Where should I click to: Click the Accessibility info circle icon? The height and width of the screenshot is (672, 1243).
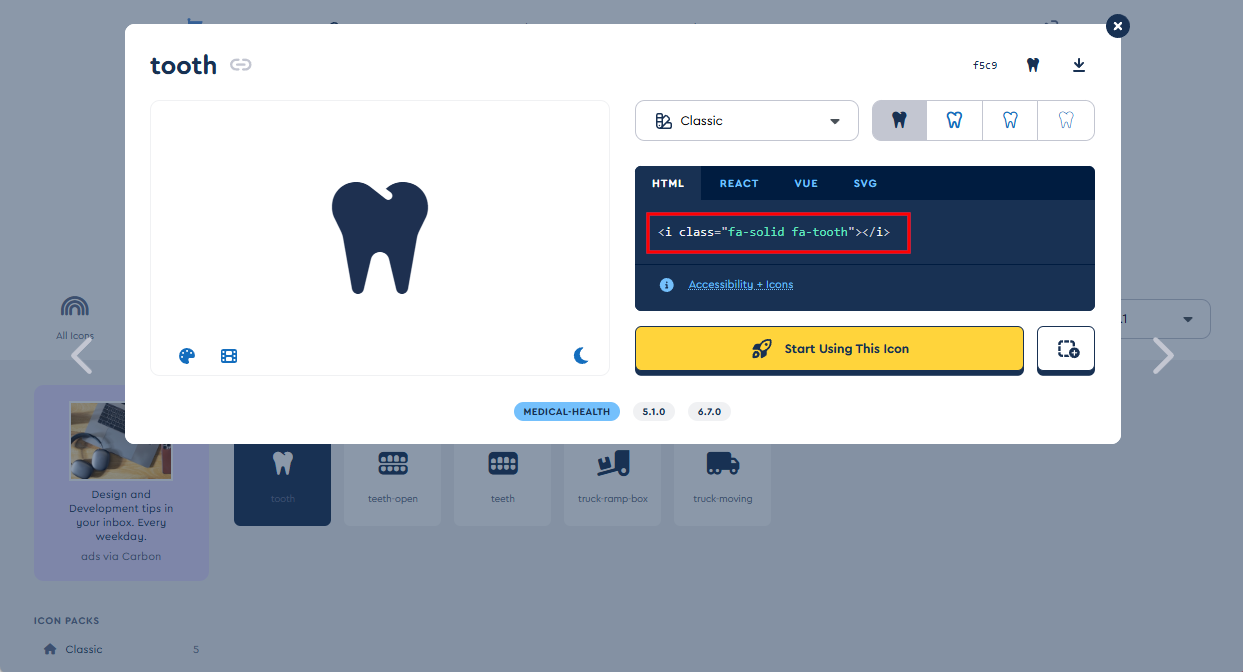pos(666,285)
